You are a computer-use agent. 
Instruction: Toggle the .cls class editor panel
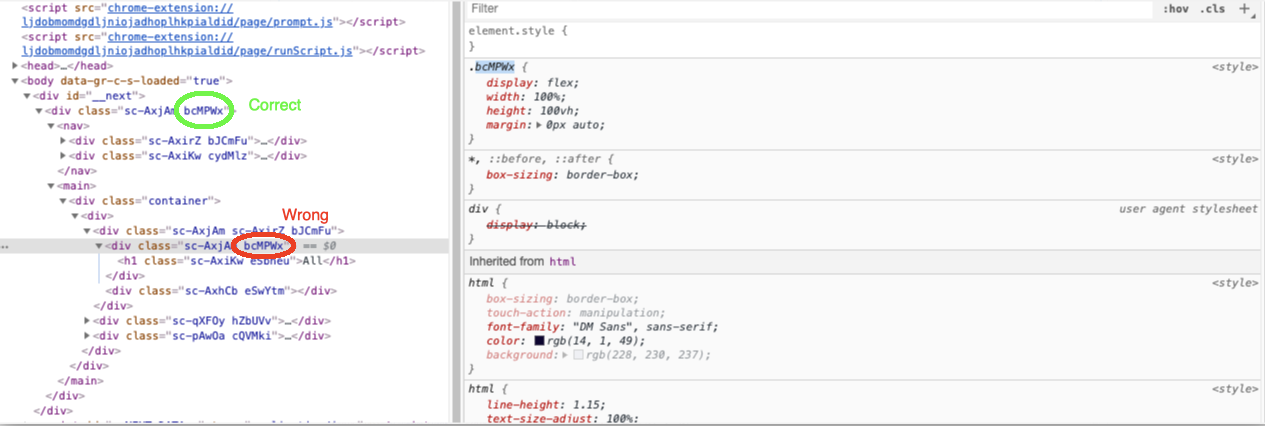(1213, 9)
